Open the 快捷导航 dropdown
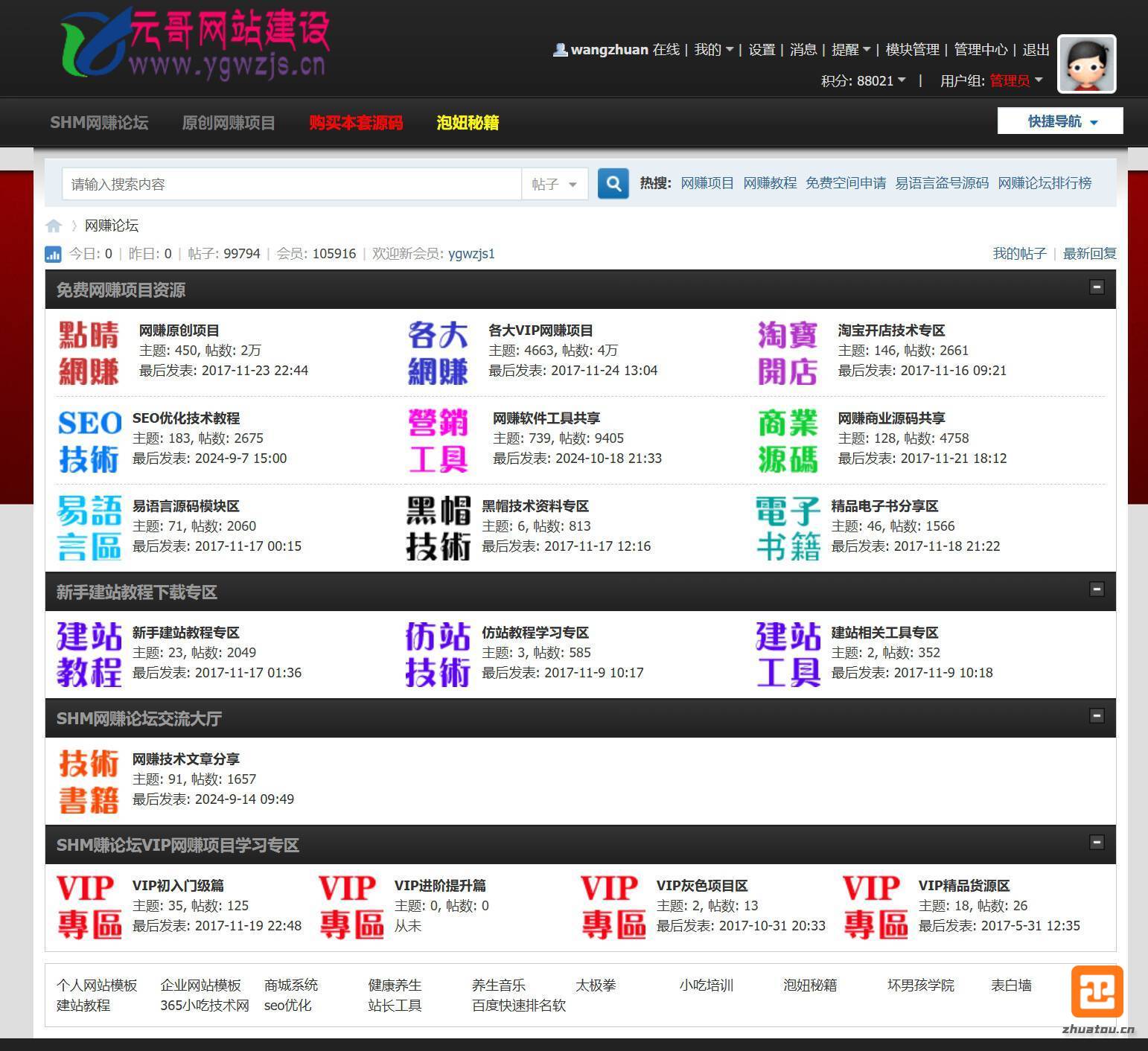Image resolution: width=1148 pixels, height=1051 pixels. coord(1060,121)
